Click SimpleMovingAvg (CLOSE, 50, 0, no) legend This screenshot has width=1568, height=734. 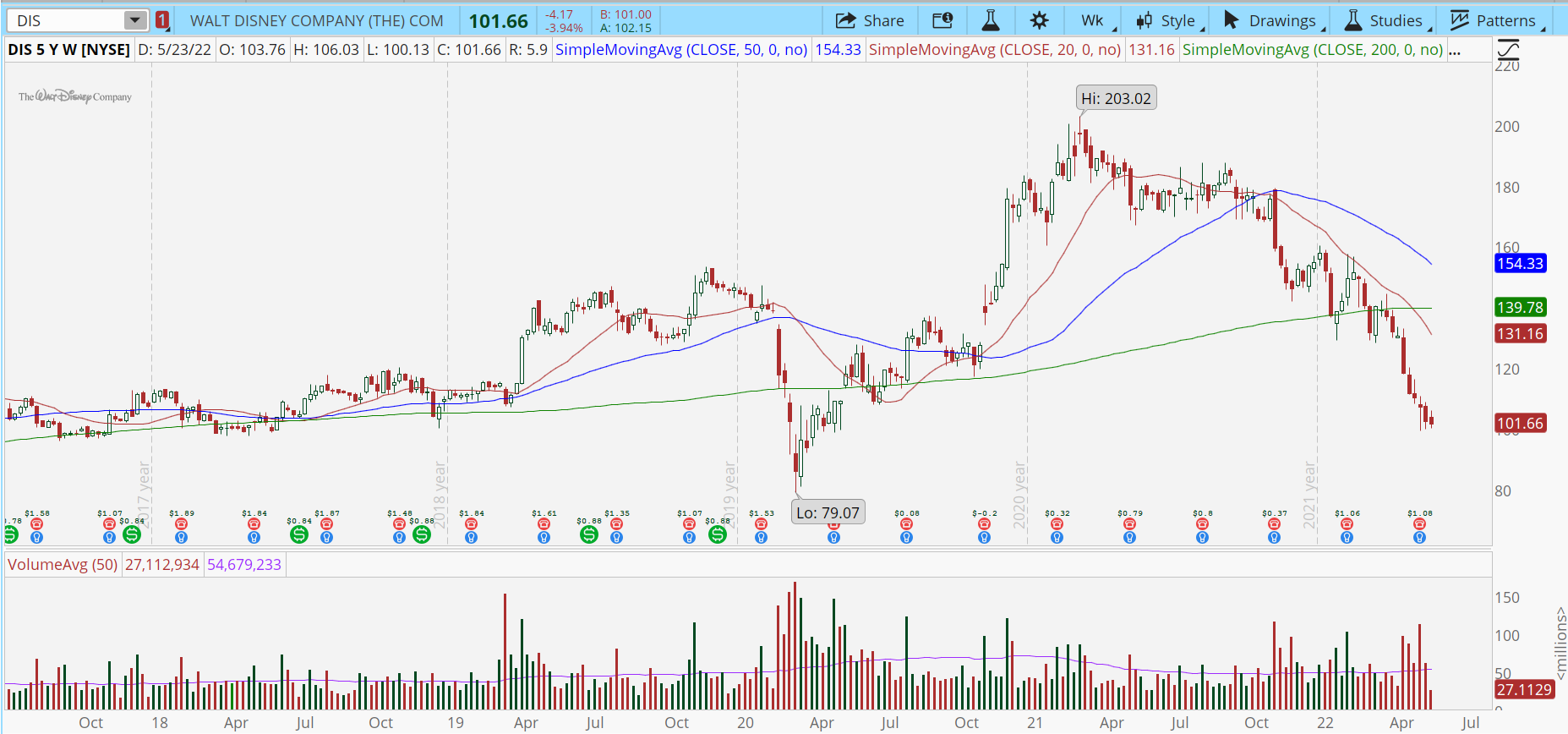pos(680,50)
